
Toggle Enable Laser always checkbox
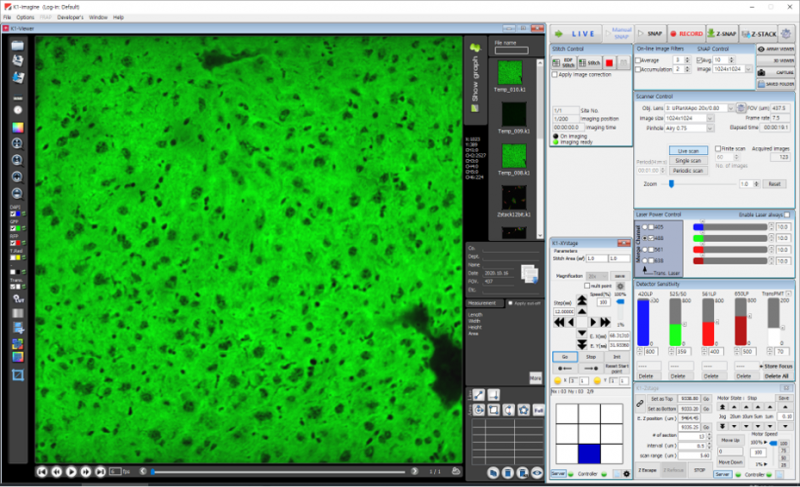(x=787, y=215)
